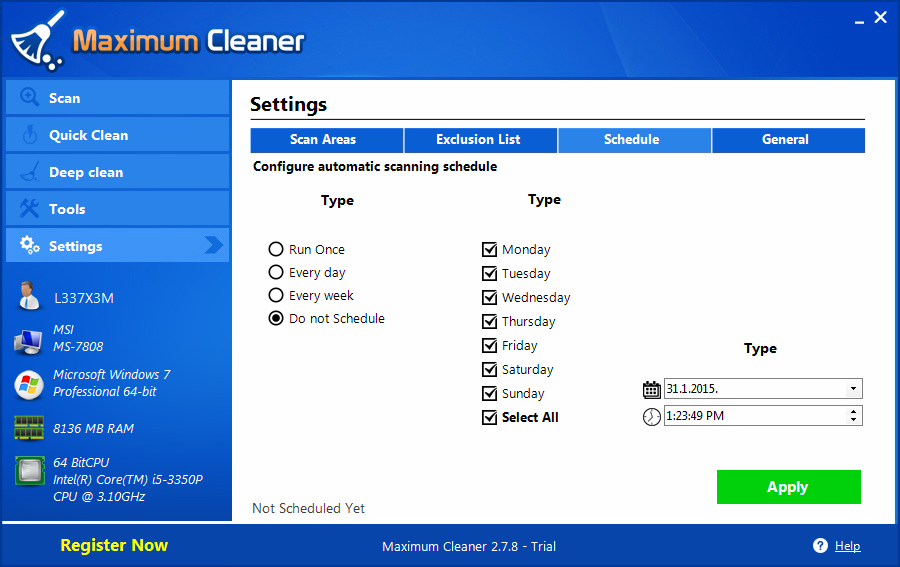Click the Scan magnifier icon

click(x=29, y=97)
